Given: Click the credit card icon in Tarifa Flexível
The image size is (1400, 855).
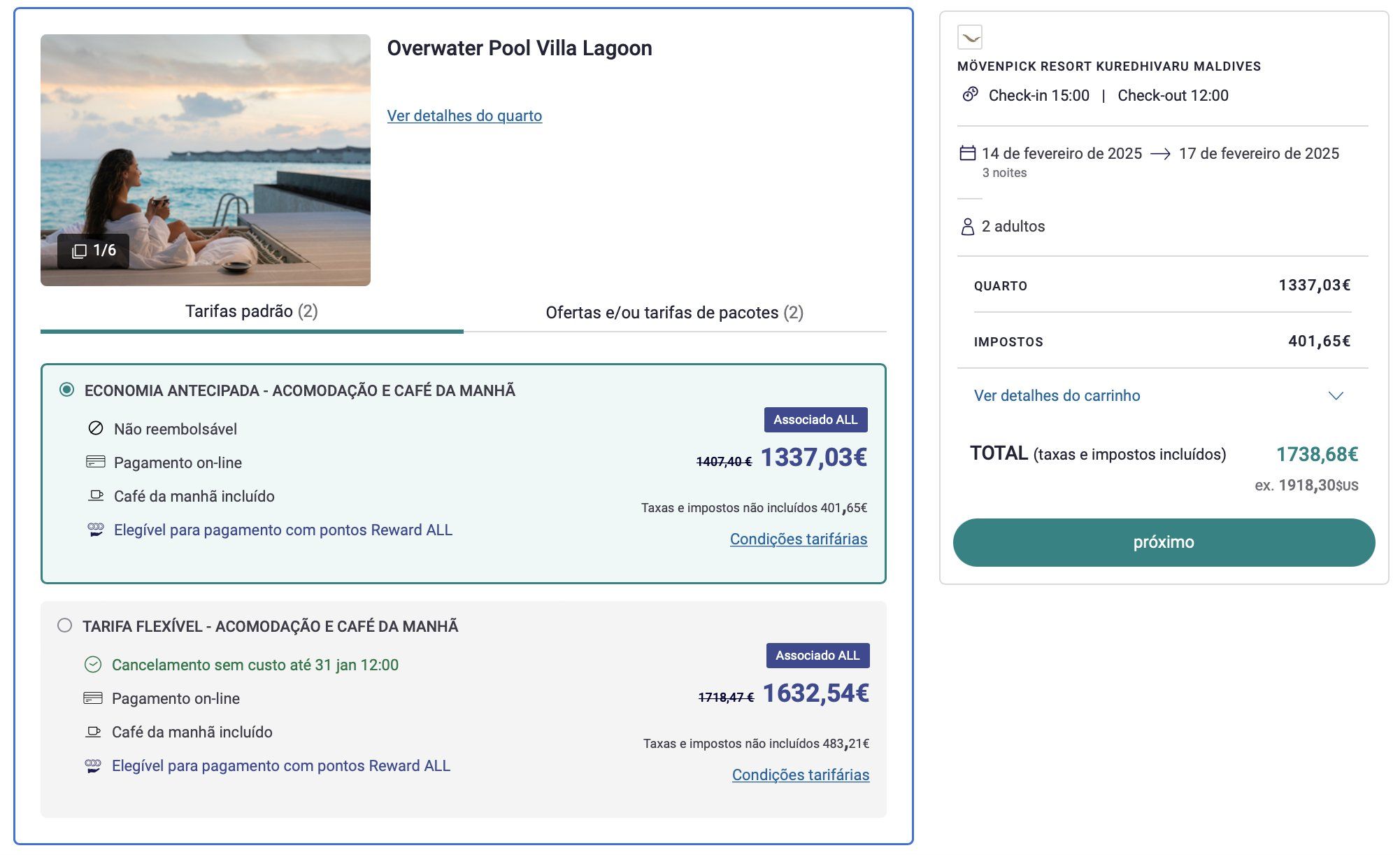Looking at the screenshot, I should click(93, 698).
